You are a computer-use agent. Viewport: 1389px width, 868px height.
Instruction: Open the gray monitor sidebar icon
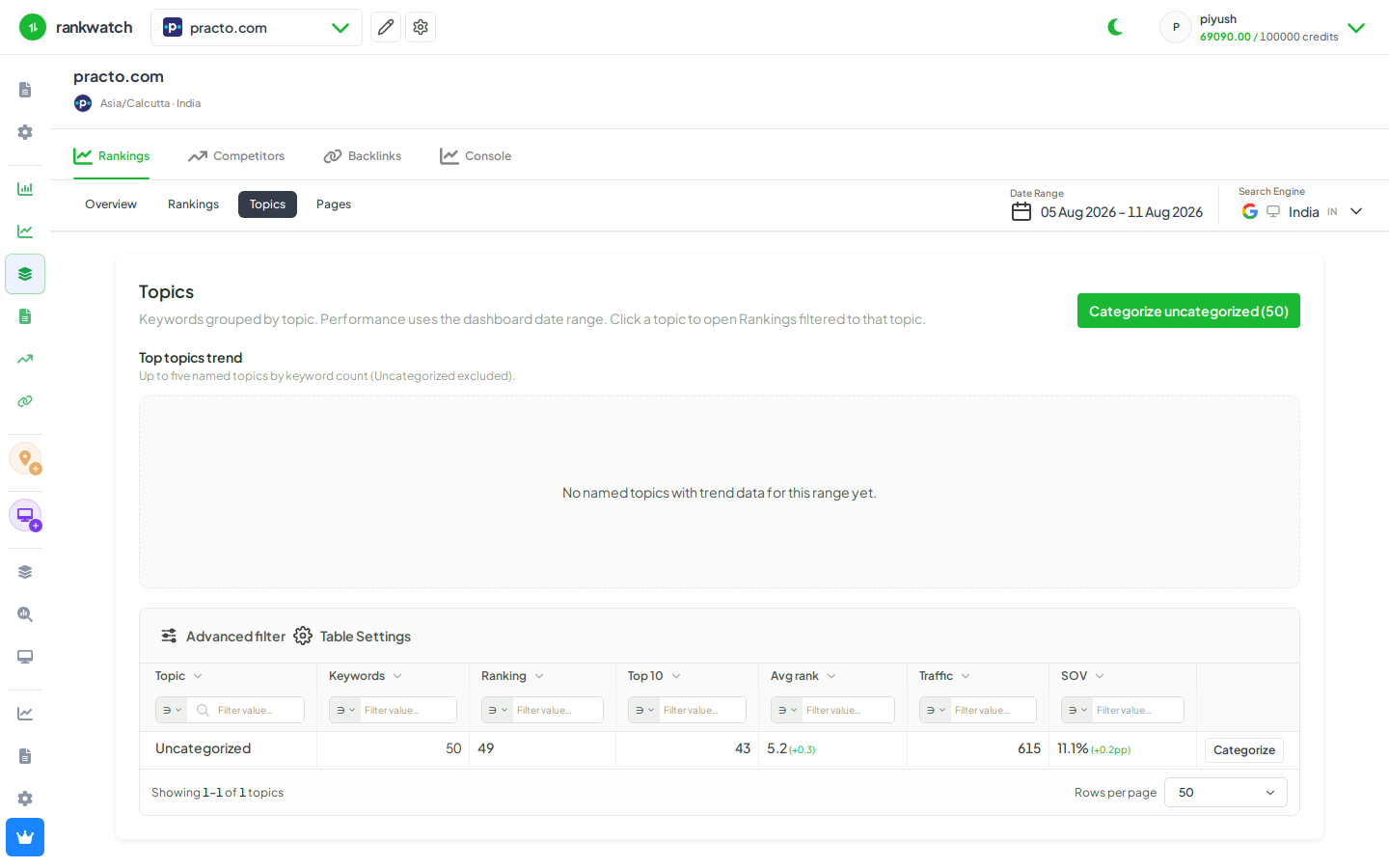coord(25,657)
